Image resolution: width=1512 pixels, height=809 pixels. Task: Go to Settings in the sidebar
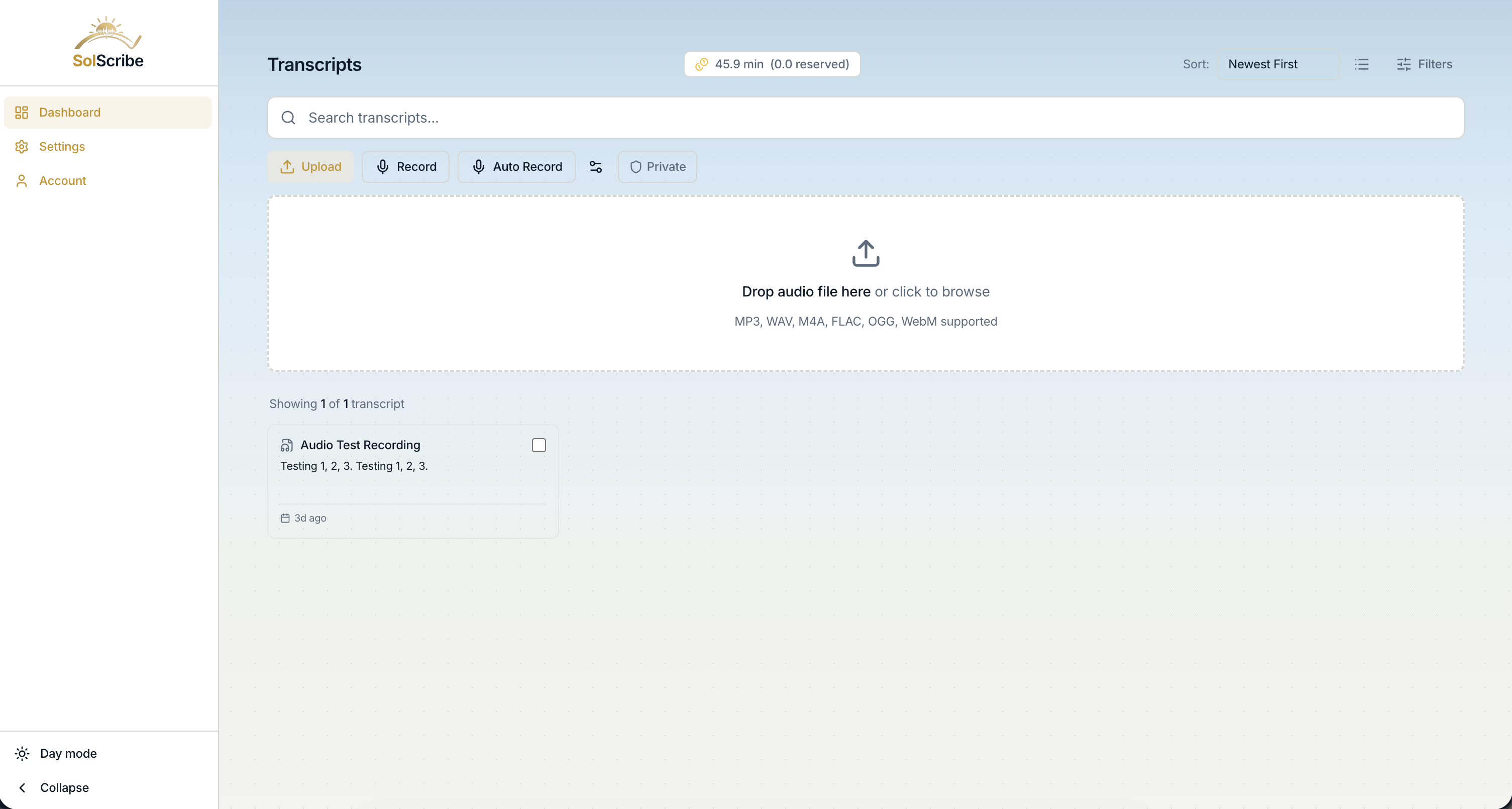click(62, 146)
